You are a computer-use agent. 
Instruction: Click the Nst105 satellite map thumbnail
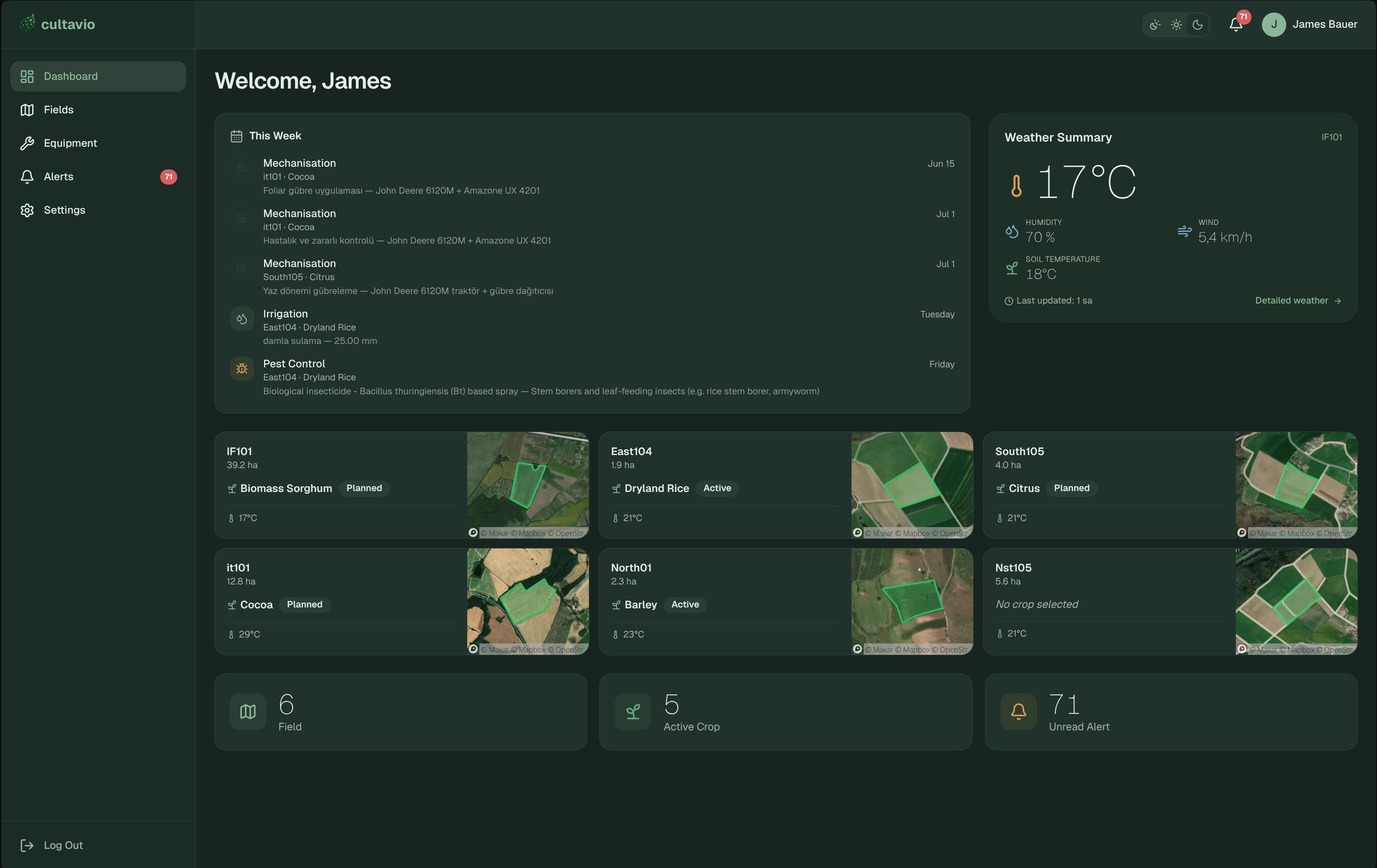tap(1296, 601)
